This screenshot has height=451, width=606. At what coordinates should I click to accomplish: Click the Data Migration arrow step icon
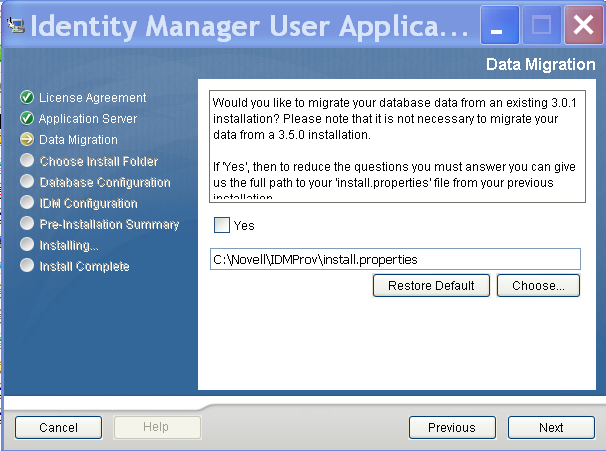(x=27, y=140)
